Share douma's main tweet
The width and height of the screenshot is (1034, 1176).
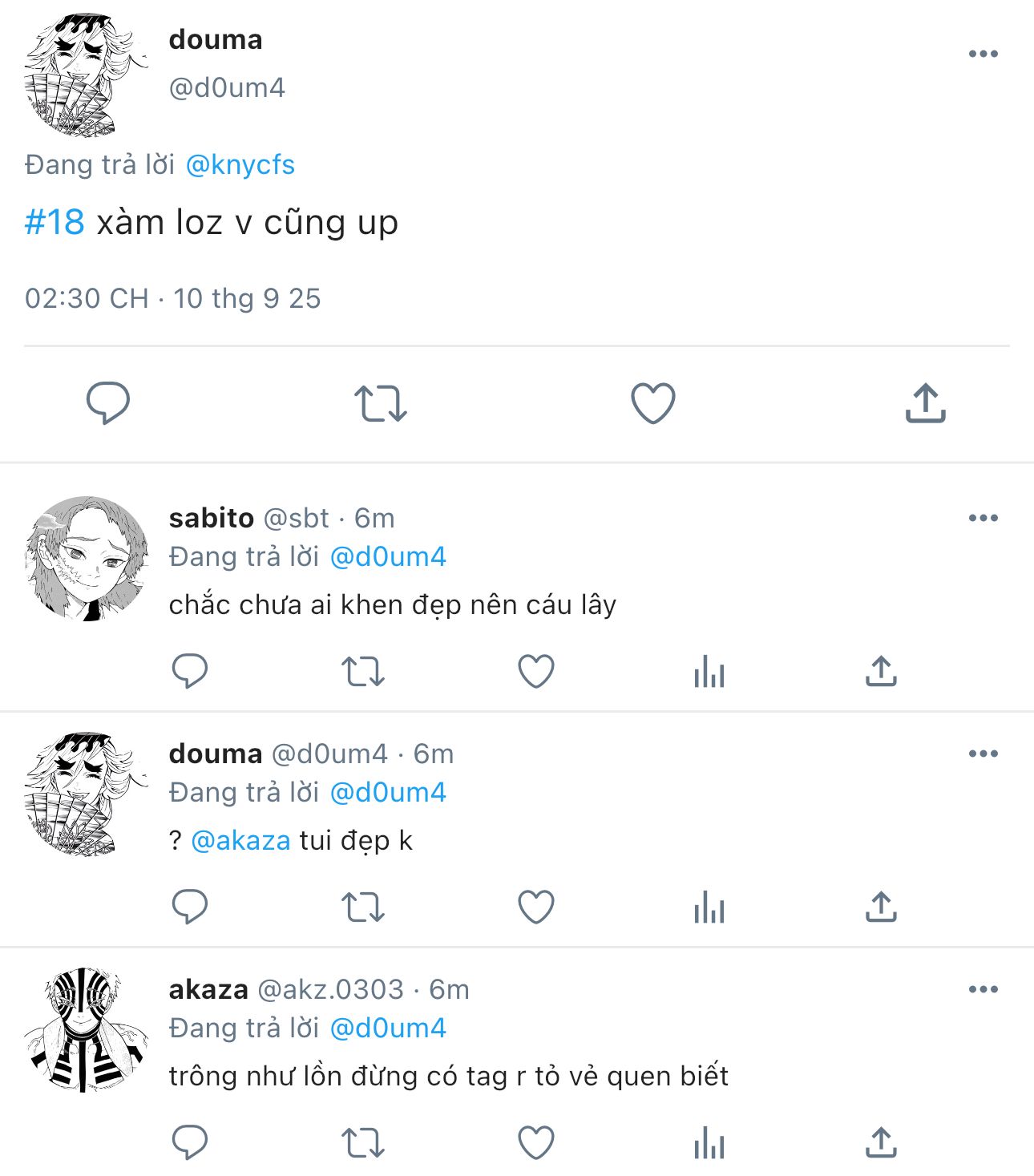tap(926, 402)
